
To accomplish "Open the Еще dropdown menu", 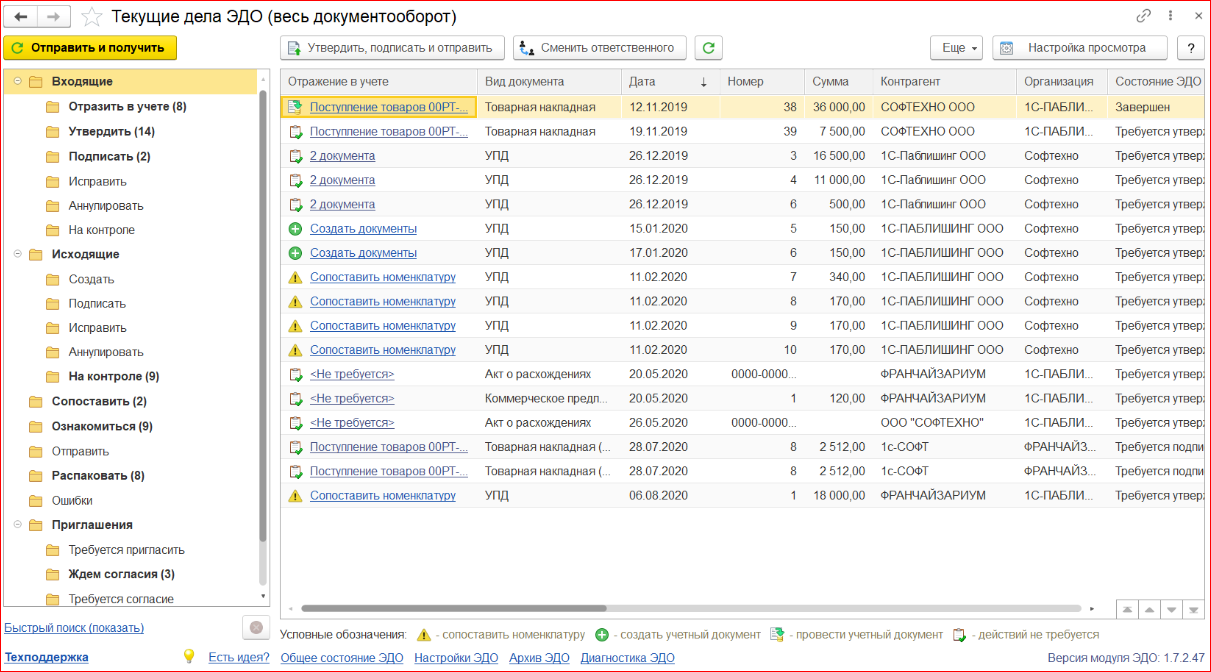I will [957, 48].
